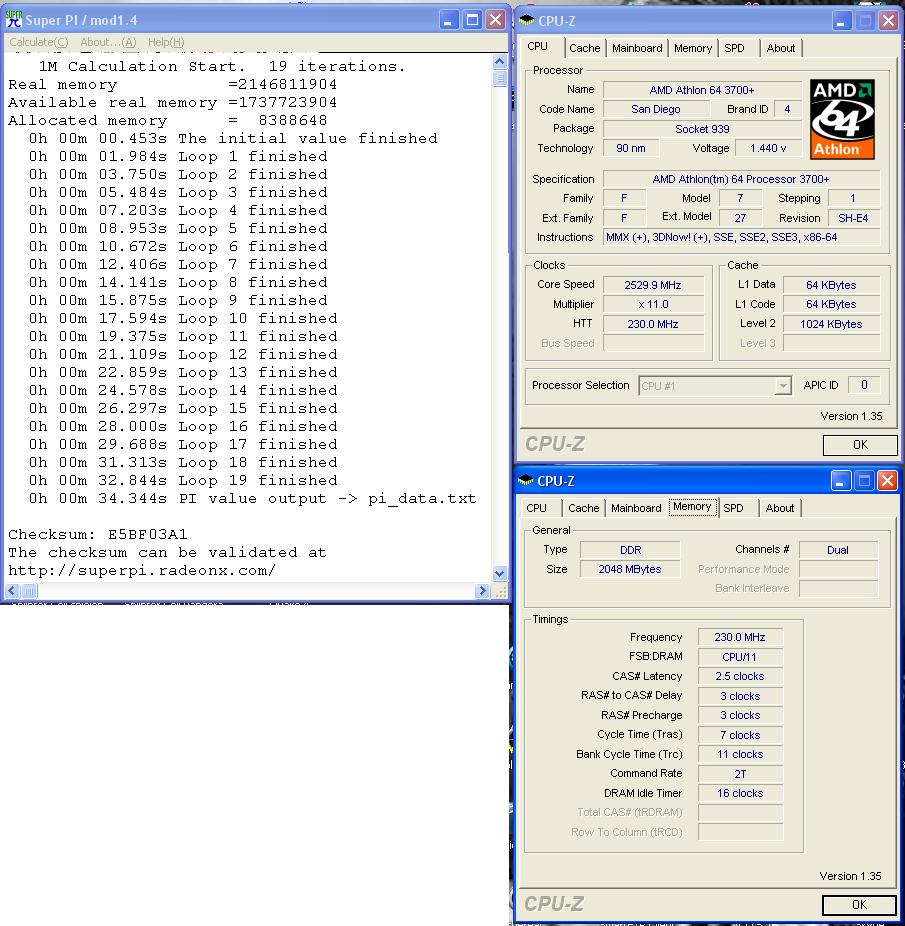Select CPU tab in top CPU-Z
This screenshot has width=905, height=926.
(x=538, y=46)
